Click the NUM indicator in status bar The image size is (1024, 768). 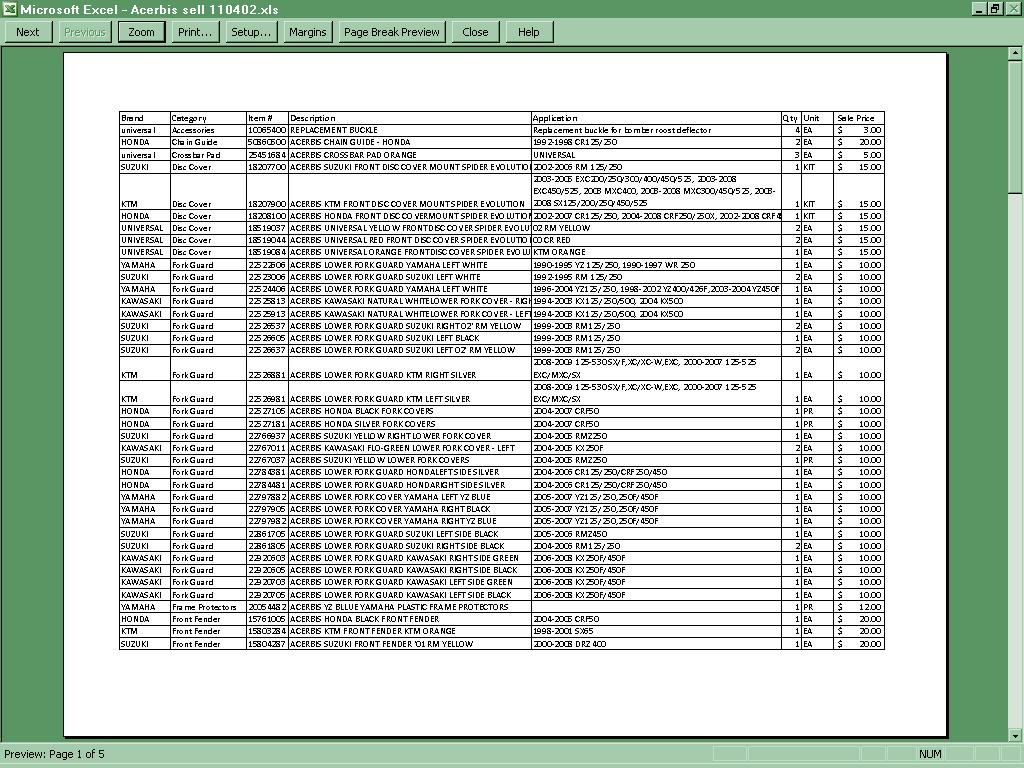pos(930,754)
